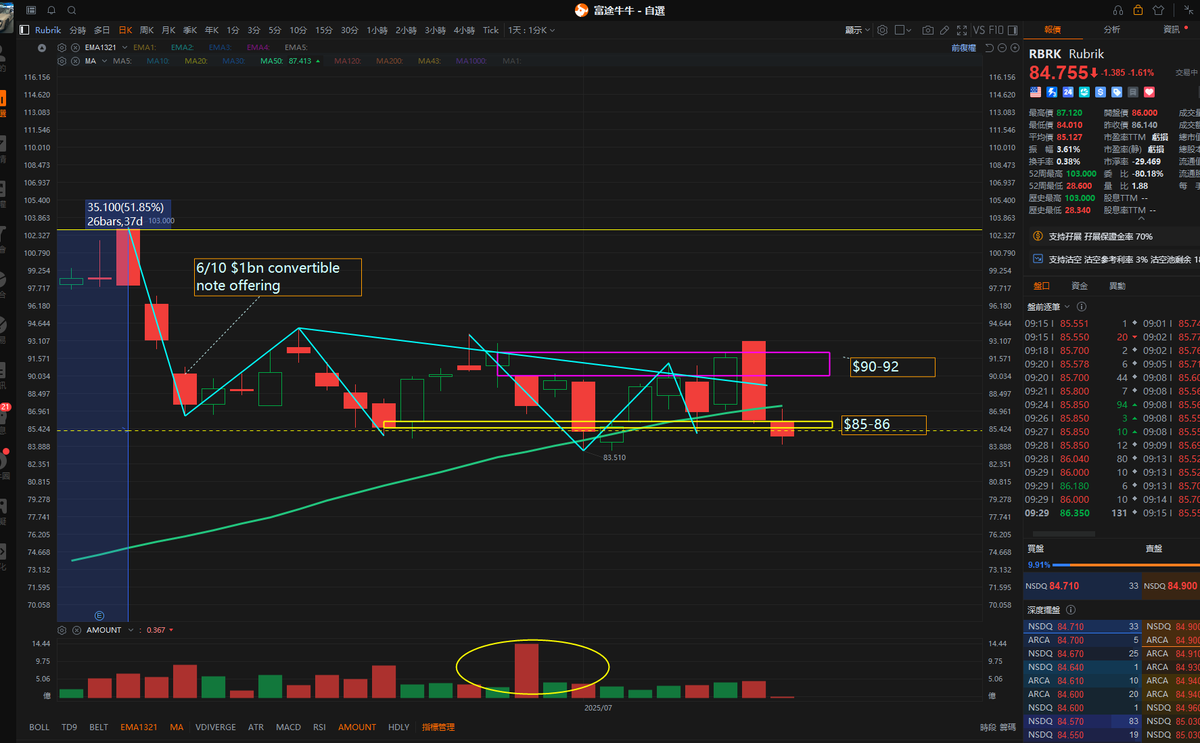Zoom out the chart with minus icon
Viewport: 1200px width, 743px height.
(x=1002, y=47)
